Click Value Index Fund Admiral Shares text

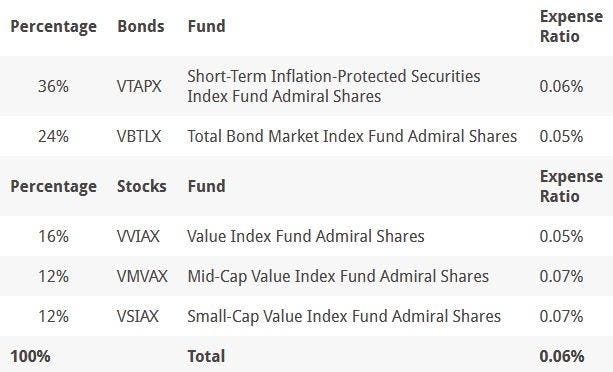tap(306, 236)
